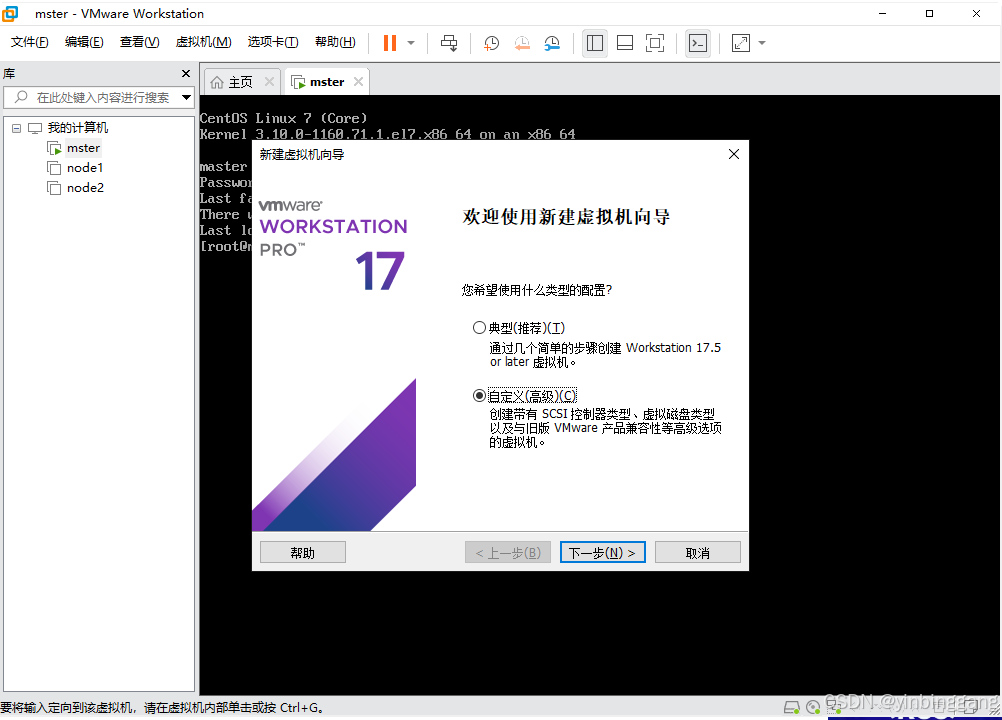This screenshot has height=720, width=1002.
Task: Click the Send Ctrl+Alt+Del toolbar icon
Action: [449, 43]
